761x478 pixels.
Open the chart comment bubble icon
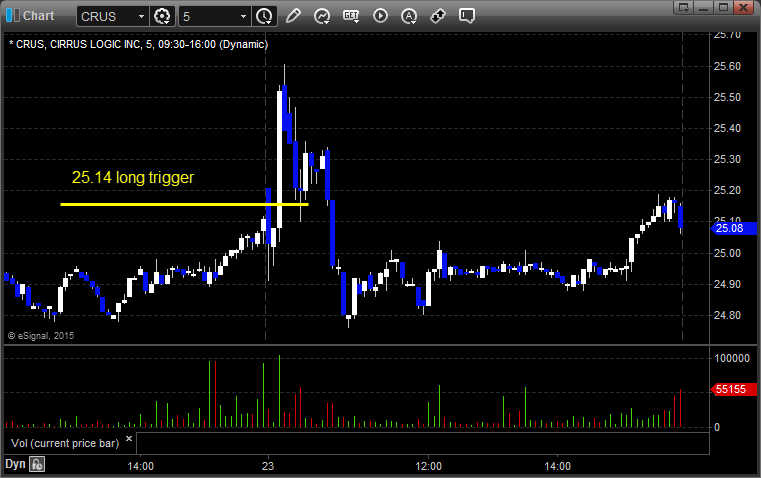467,16
